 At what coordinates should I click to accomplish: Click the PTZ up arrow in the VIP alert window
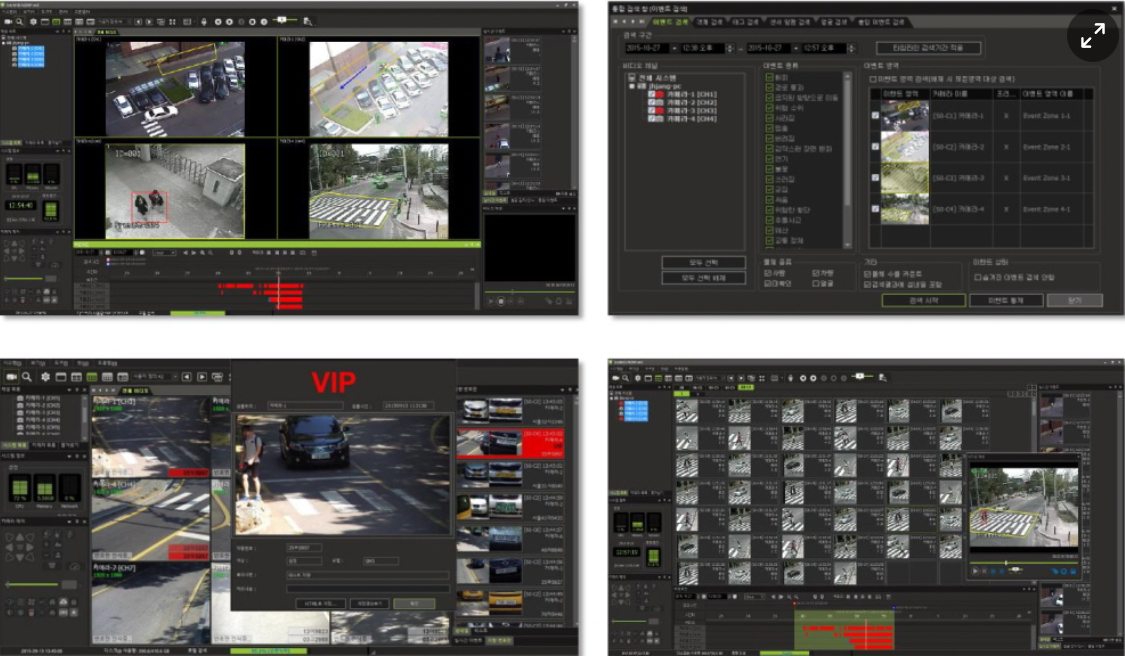19,535
